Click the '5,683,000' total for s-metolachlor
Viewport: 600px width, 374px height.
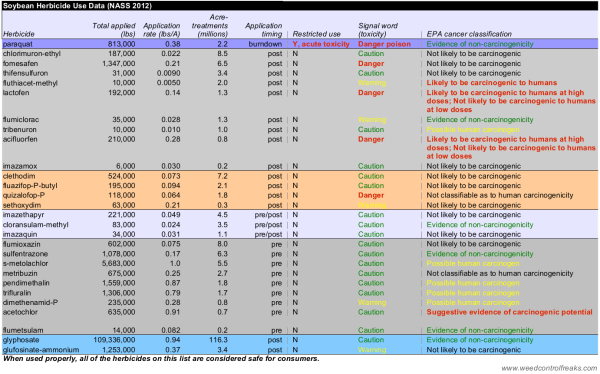point(119,263)
